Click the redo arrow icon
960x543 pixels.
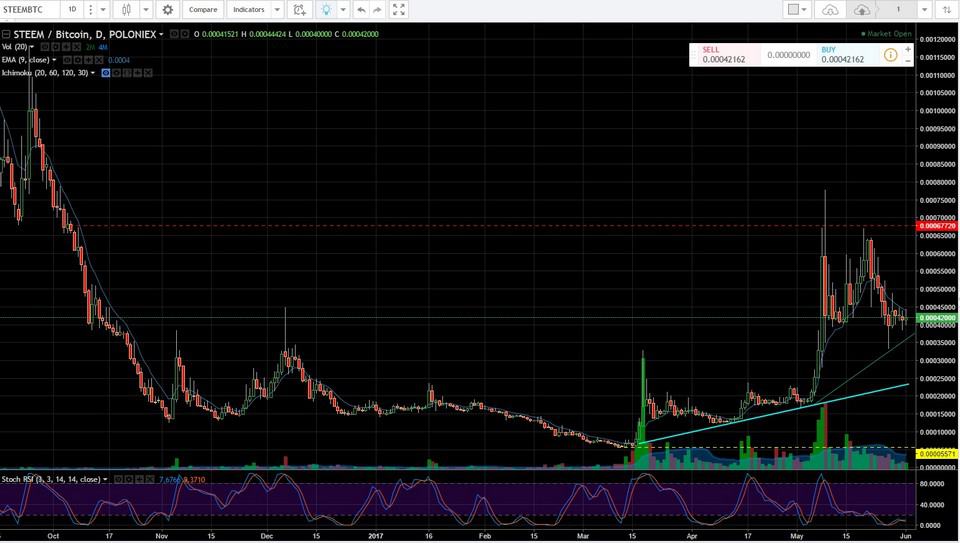378,10
